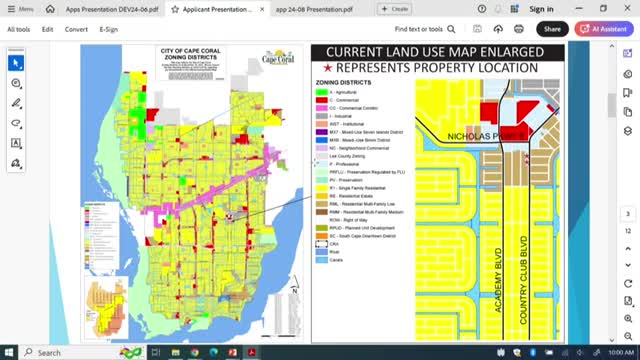Image resolution: width=640 pixels, height=360 pixels.
Task: Click the Sign in link
Action: 541,9
